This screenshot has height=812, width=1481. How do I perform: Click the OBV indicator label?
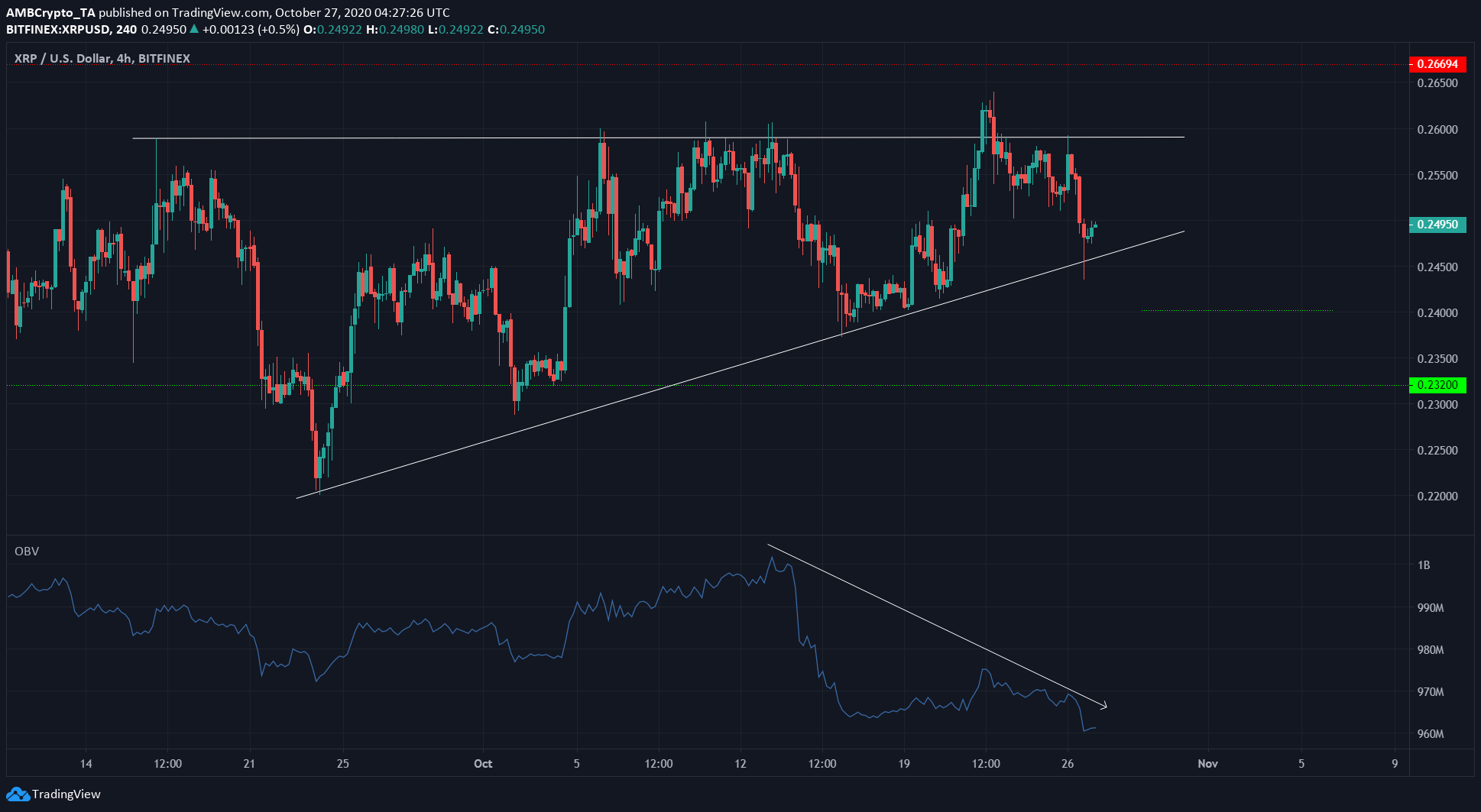click(27, 552)
